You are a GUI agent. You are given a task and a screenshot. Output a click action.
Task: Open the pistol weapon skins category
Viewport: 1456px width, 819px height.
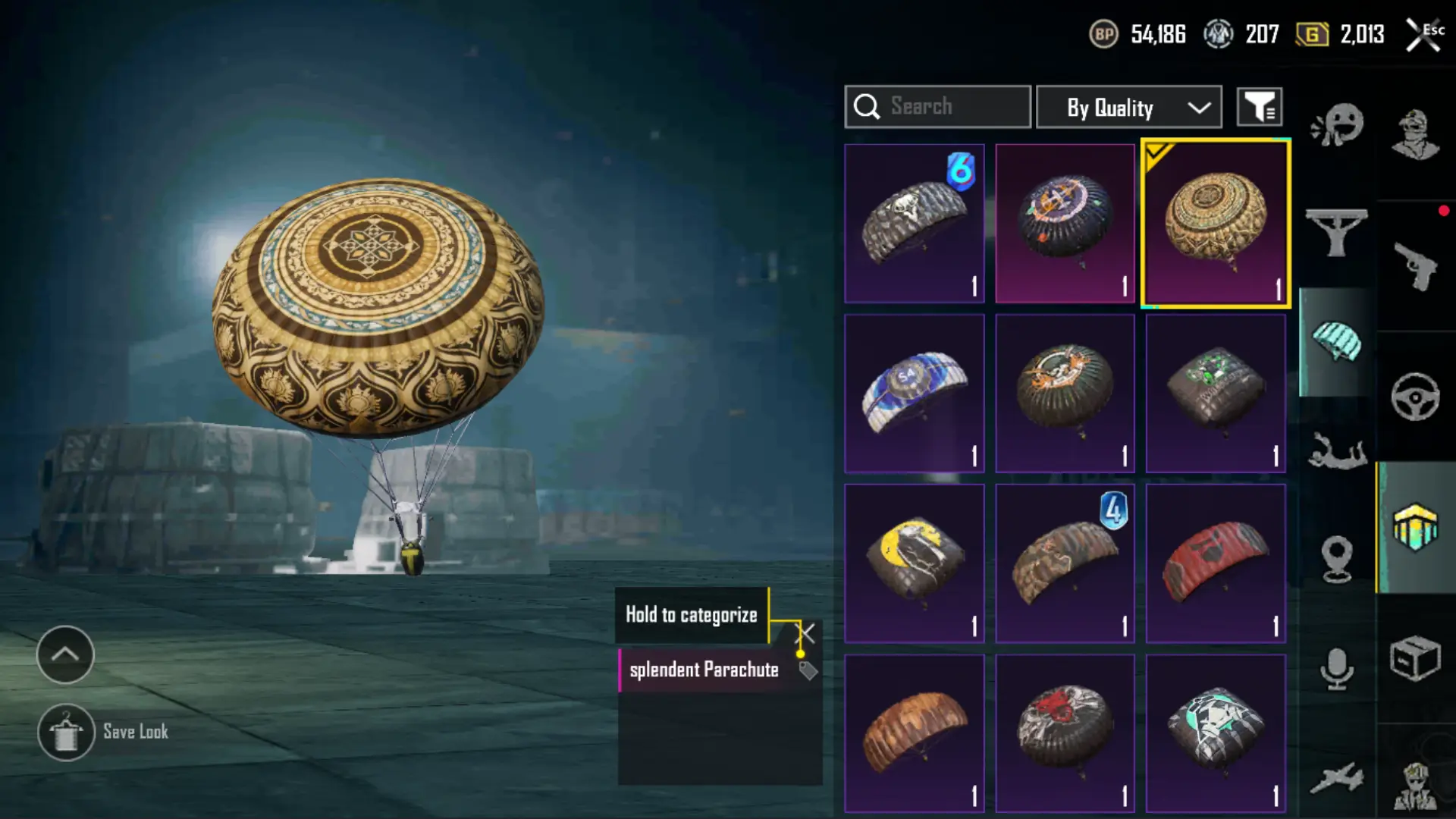pyautogui.click(x=1415, y=266)
